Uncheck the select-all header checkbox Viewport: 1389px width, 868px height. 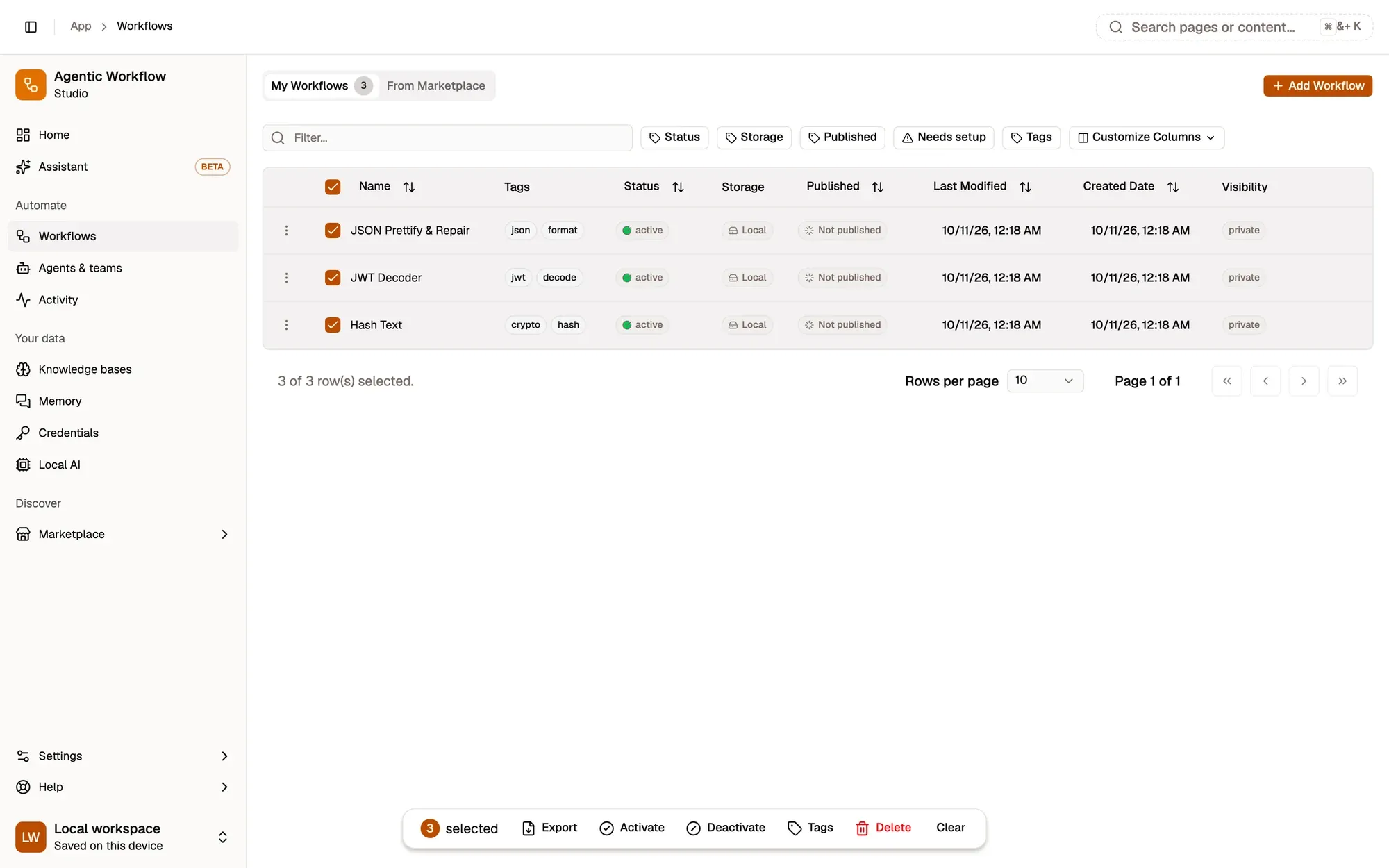[333, 187]
